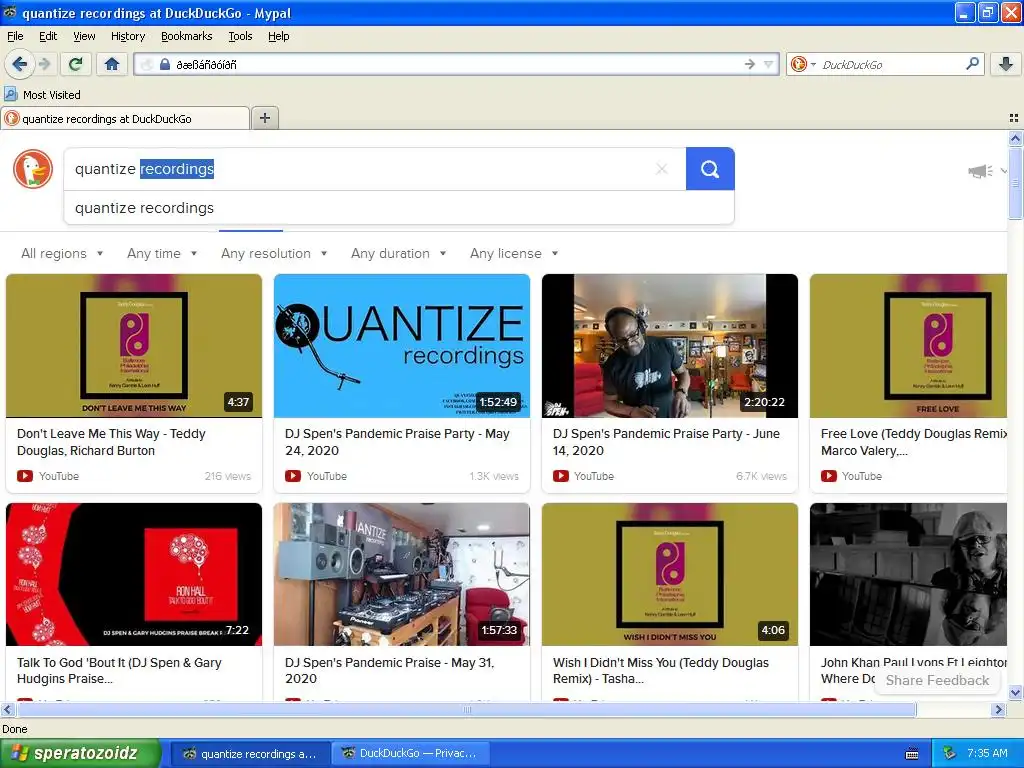Click the system tray icon beside the clock
Screen dimensions: 1024x768
950,753
